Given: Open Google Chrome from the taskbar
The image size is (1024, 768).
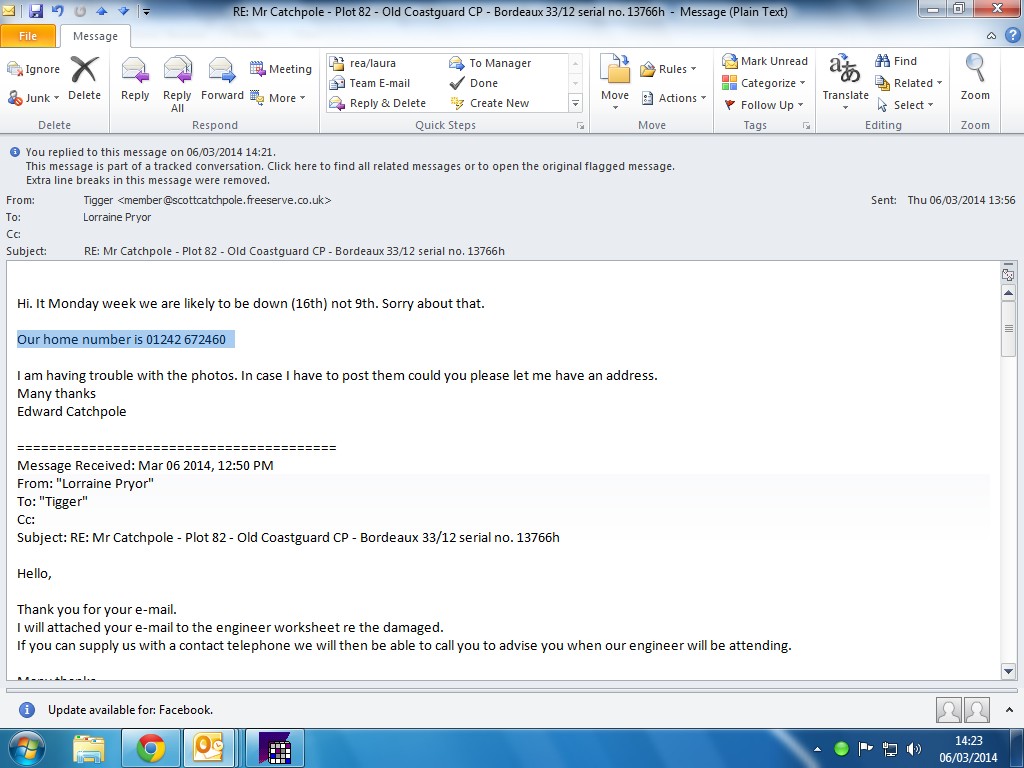Looking at the screenshot, I should (151, 749).
